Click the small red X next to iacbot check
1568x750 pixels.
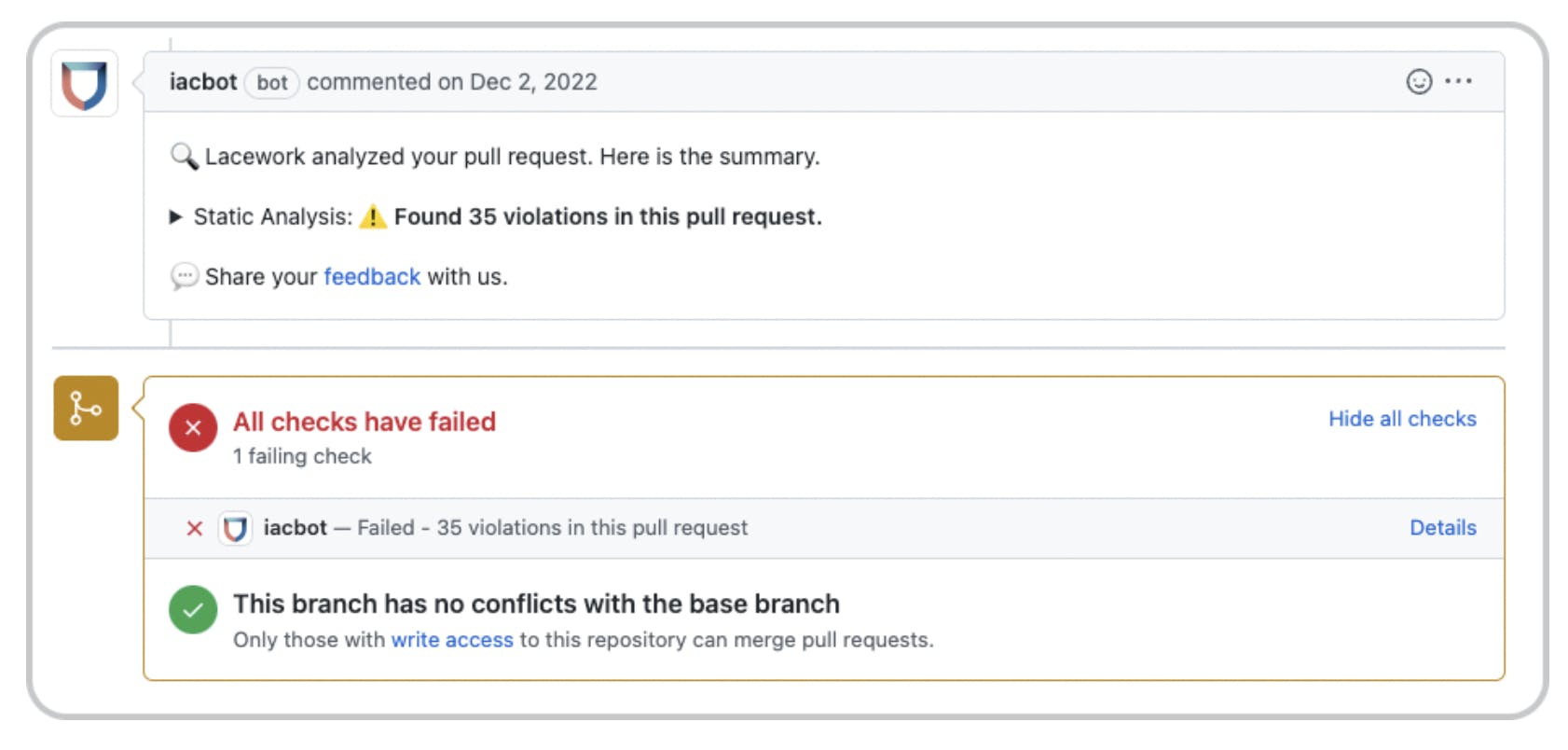(x=195, y=529)
